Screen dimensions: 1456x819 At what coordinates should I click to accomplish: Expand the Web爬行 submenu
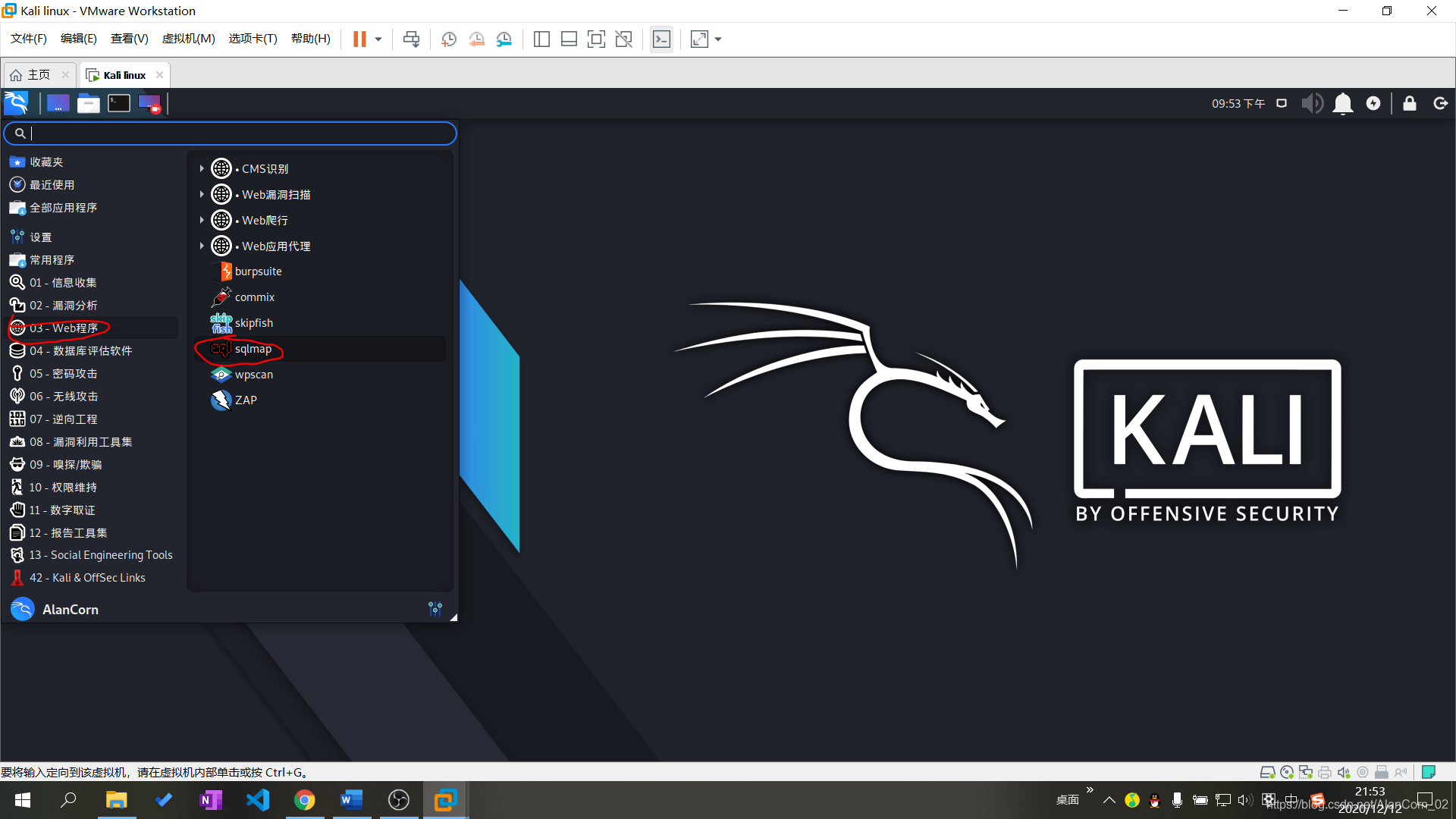coord(202,220)
